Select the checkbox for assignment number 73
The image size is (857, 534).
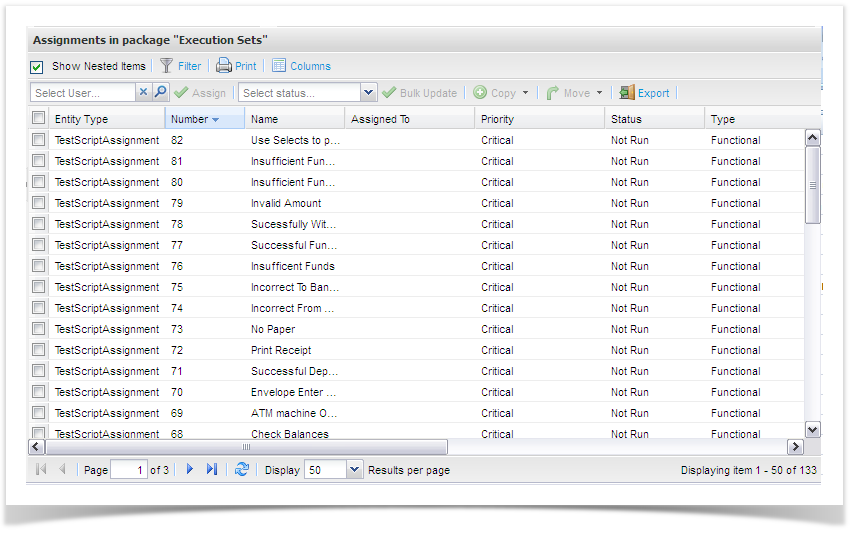pyautogui.click(x=38, y=329)
